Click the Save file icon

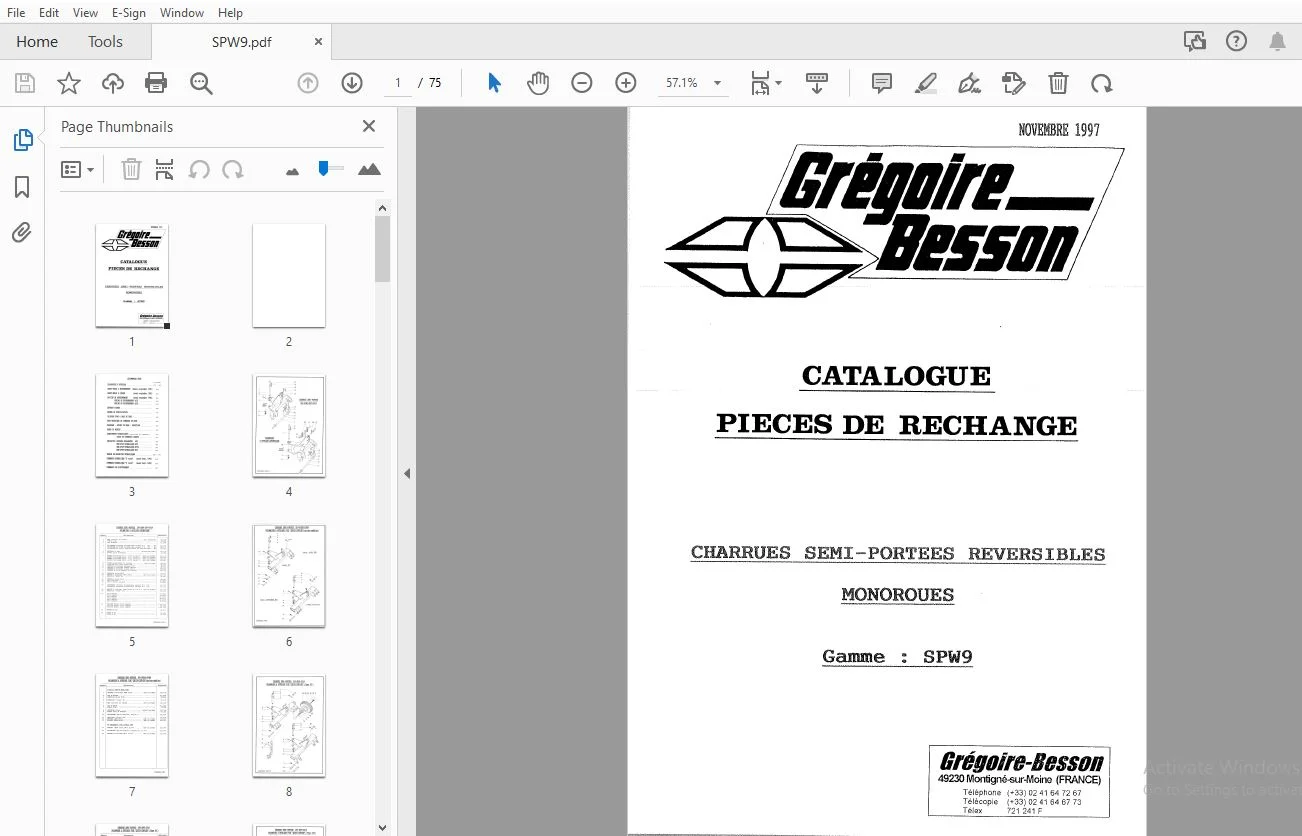[x=24, y=83]
